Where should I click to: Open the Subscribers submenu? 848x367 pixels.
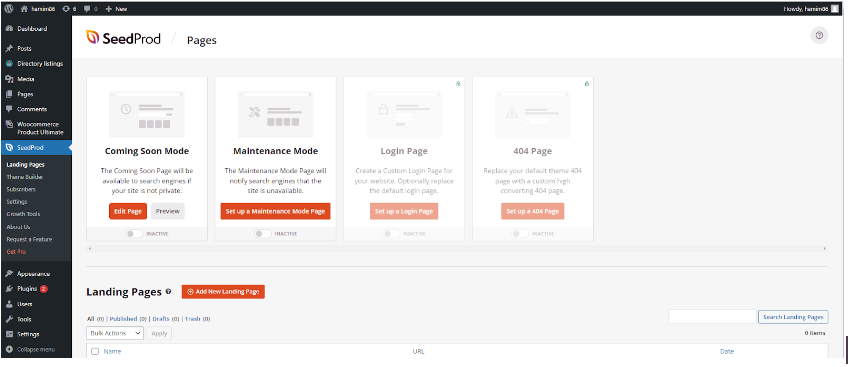pos(21,189)
